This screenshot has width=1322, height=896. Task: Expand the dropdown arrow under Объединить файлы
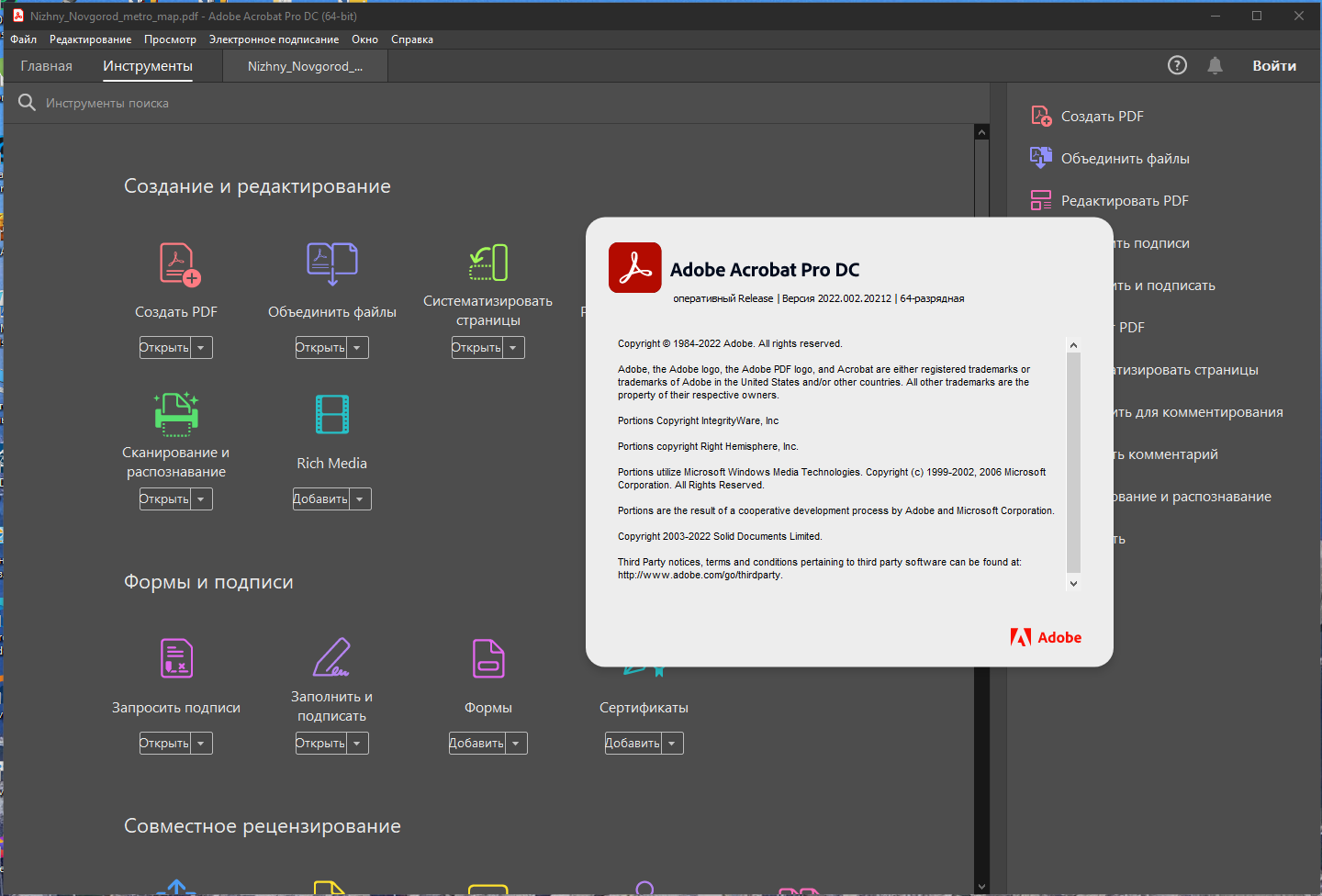tap(357, 347)
